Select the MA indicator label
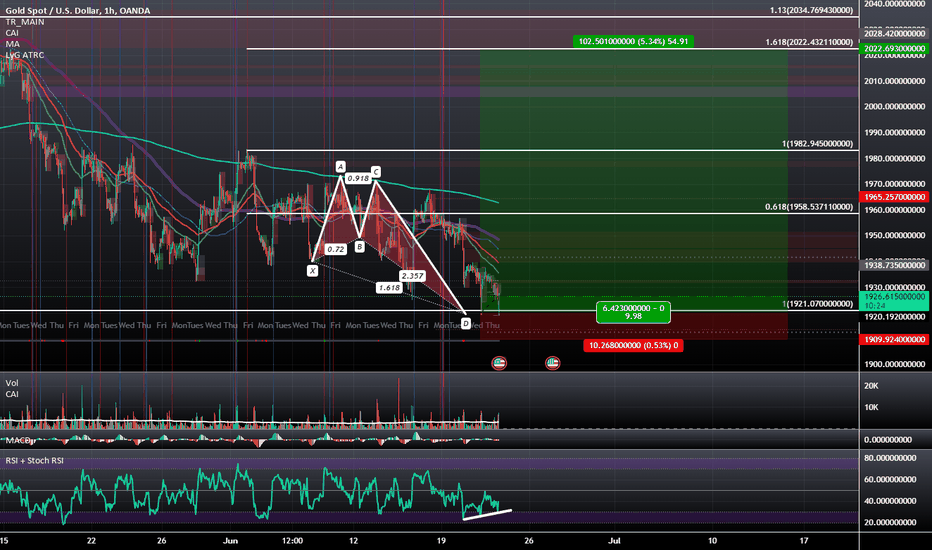Screen dimensions: 932x550 (x=12, y=44)
